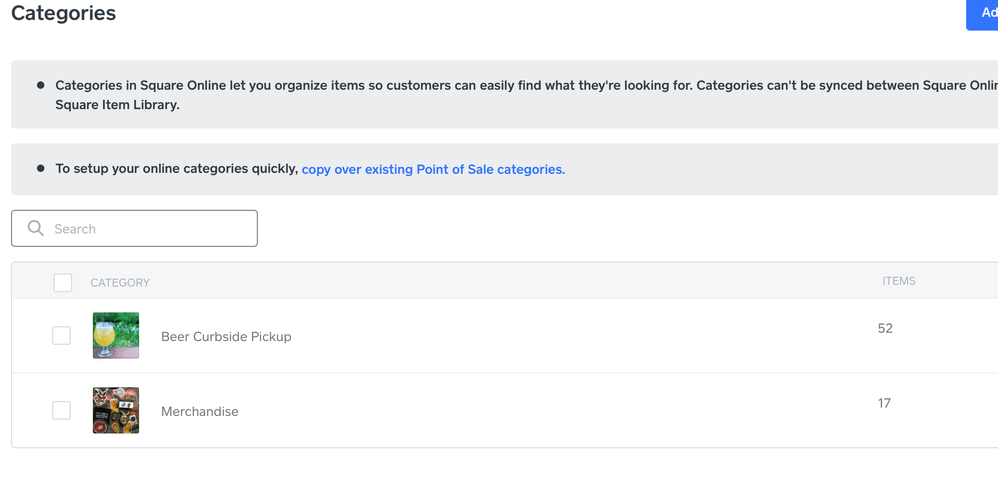
Task: Sort by the ITEMS column header
Action: pos(898,281)
